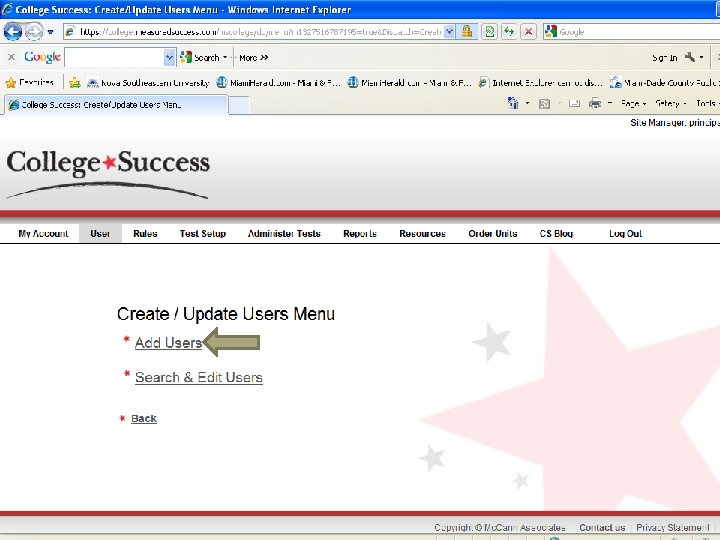Open the Safety menu in command bar
This screenshot has height=540, width=720.
pyautogui.click(x=670, y=103)
